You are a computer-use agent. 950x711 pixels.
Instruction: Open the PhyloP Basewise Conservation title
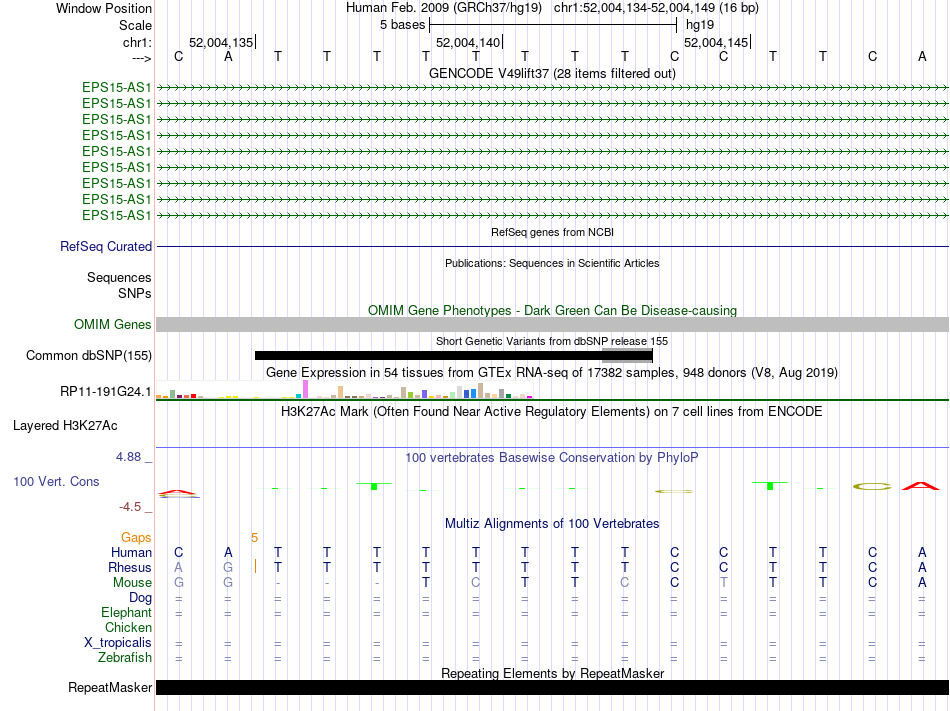point(552,457)
